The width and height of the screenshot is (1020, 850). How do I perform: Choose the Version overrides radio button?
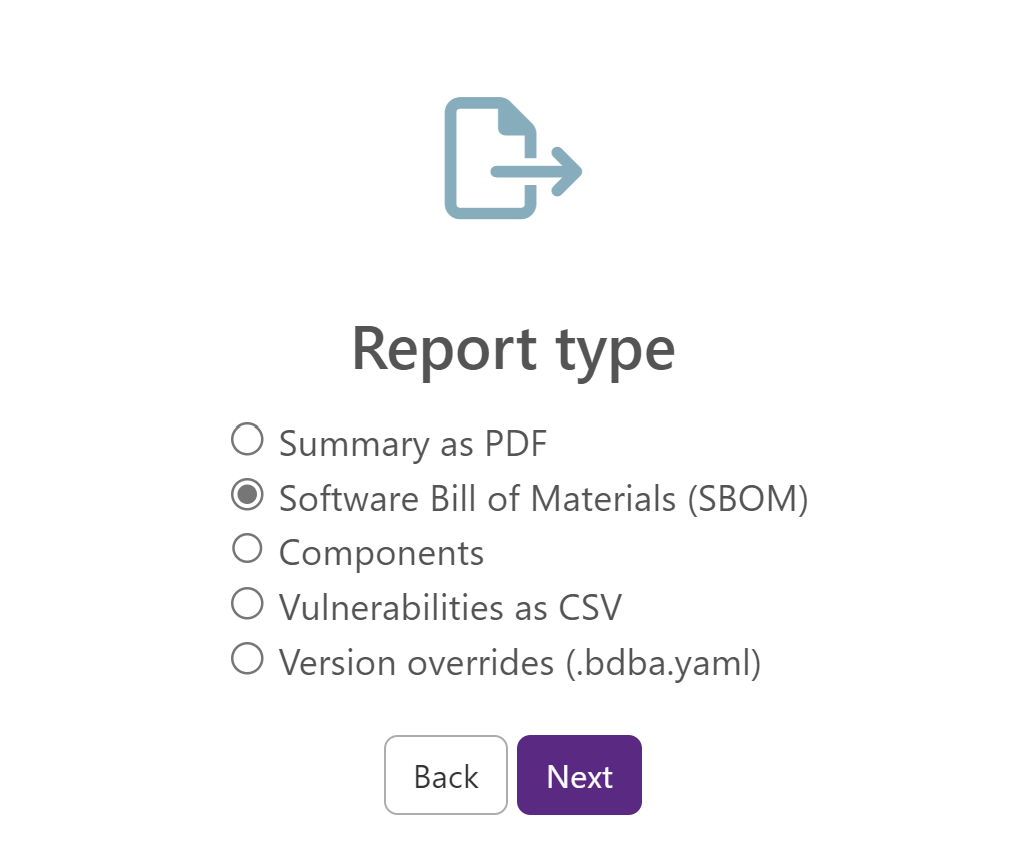click(247, 659)
